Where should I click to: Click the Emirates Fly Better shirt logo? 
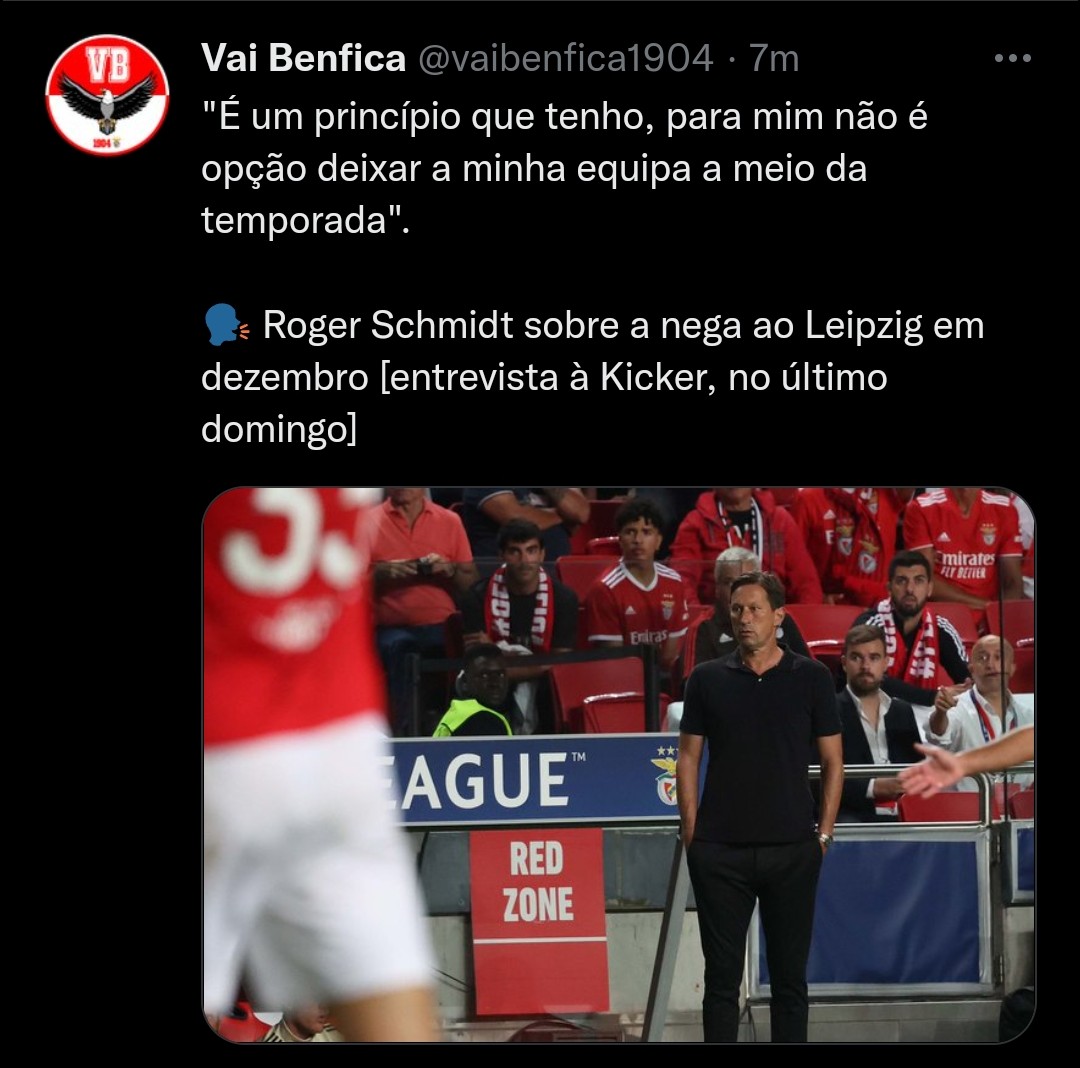967,563
